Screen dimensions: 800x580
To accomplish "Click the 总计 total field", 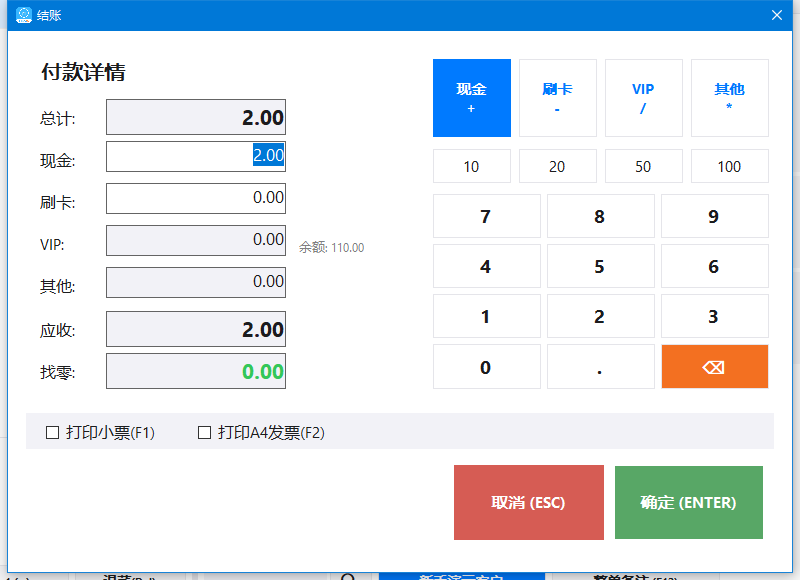I will tap(196, 117).
